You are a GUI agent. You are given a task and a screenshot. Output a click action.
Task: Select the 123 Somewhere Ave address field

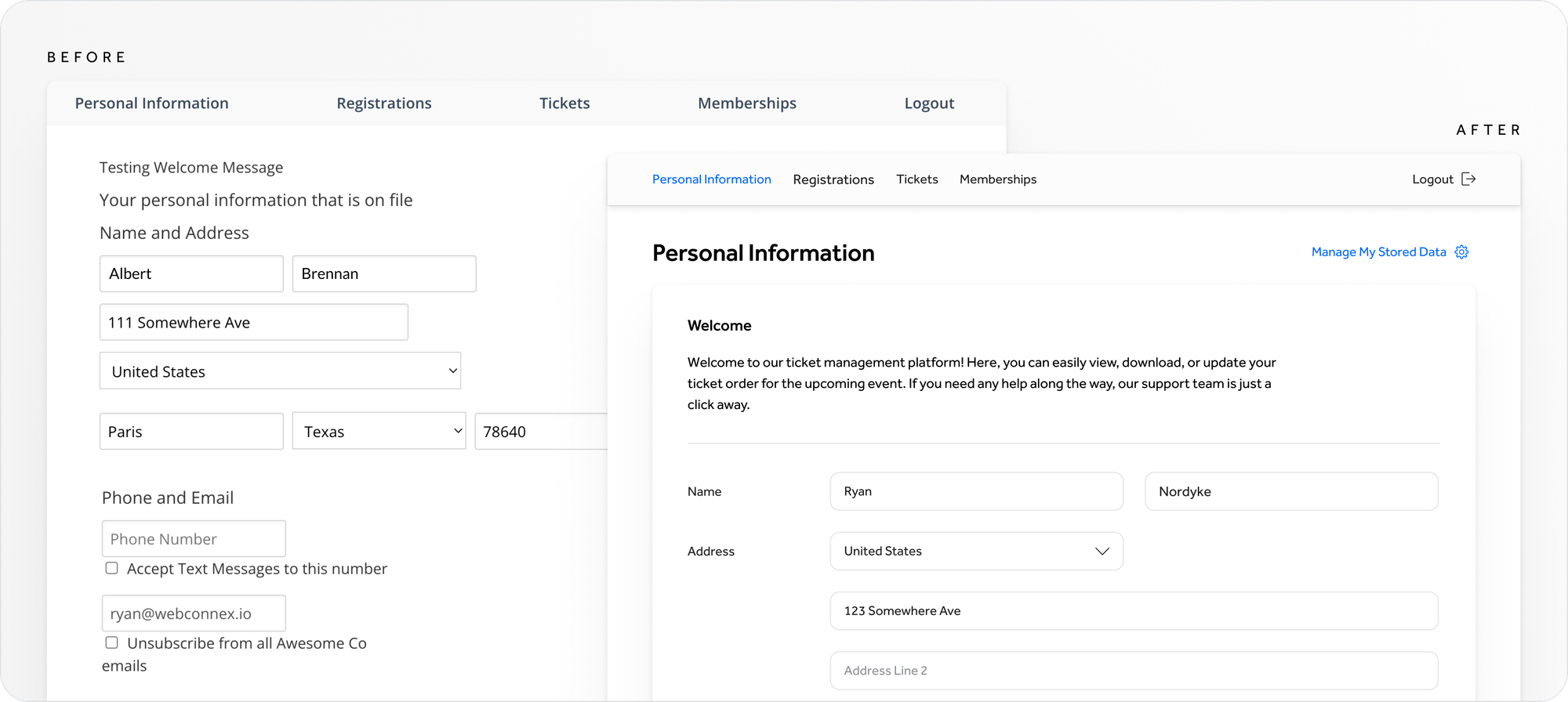pyautogui.click(x=1134, y=611)
